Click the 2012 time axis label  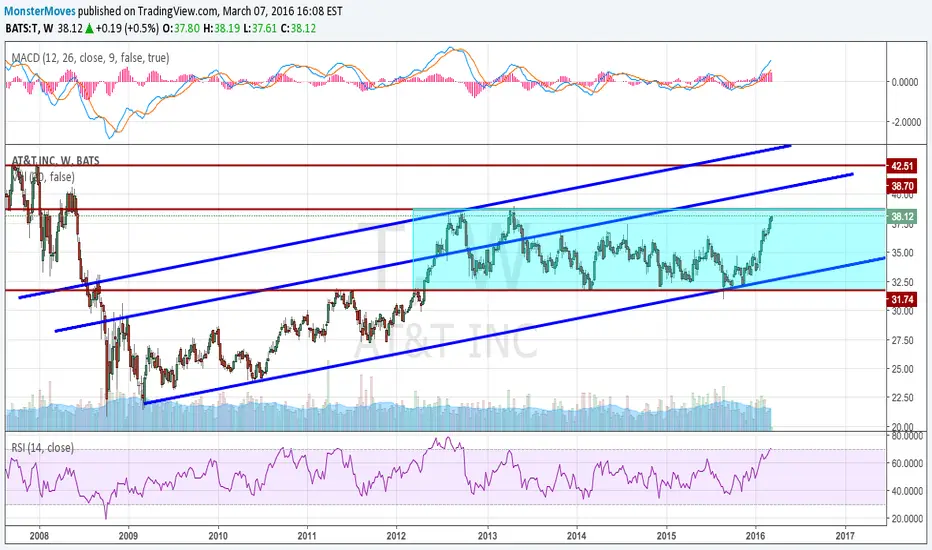pyautogui.click(x=397, y=536)
